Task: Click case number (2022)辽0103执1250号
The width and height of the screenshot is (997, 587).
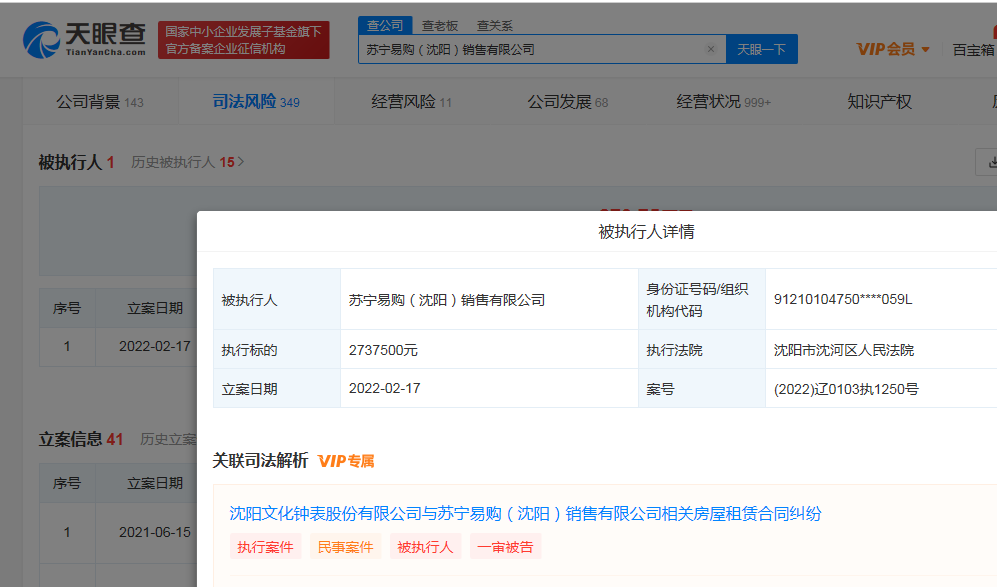Action: click(x=846, y=389)
